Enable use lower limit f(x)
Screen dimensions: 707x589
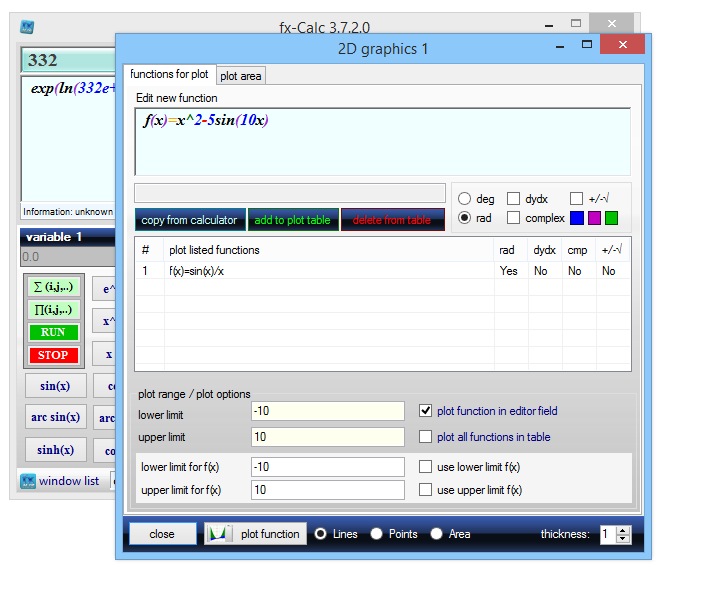coord(425,466)
